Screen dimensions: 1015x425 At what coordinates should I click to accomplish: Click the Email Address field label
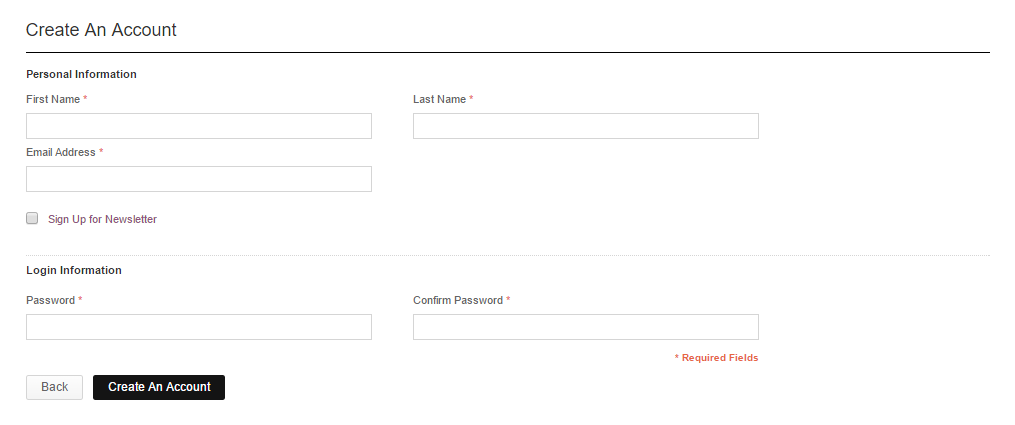point(61,153)
